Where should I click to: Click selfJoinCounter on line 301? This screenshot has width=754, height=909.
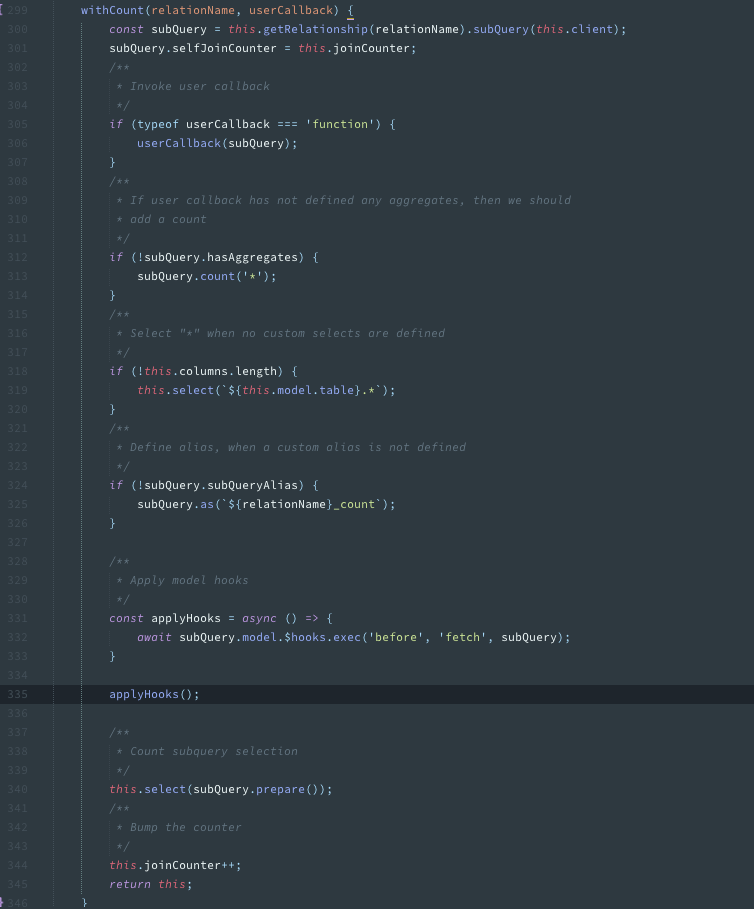[224, 49]
